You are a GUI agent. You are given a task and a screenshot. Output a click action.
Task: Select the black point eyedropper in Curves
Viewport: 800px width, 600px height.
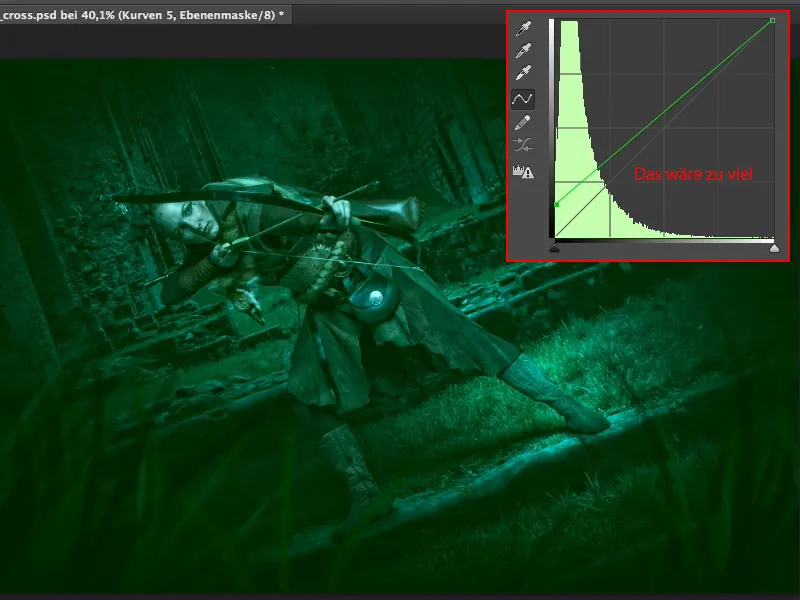point(523,29)
